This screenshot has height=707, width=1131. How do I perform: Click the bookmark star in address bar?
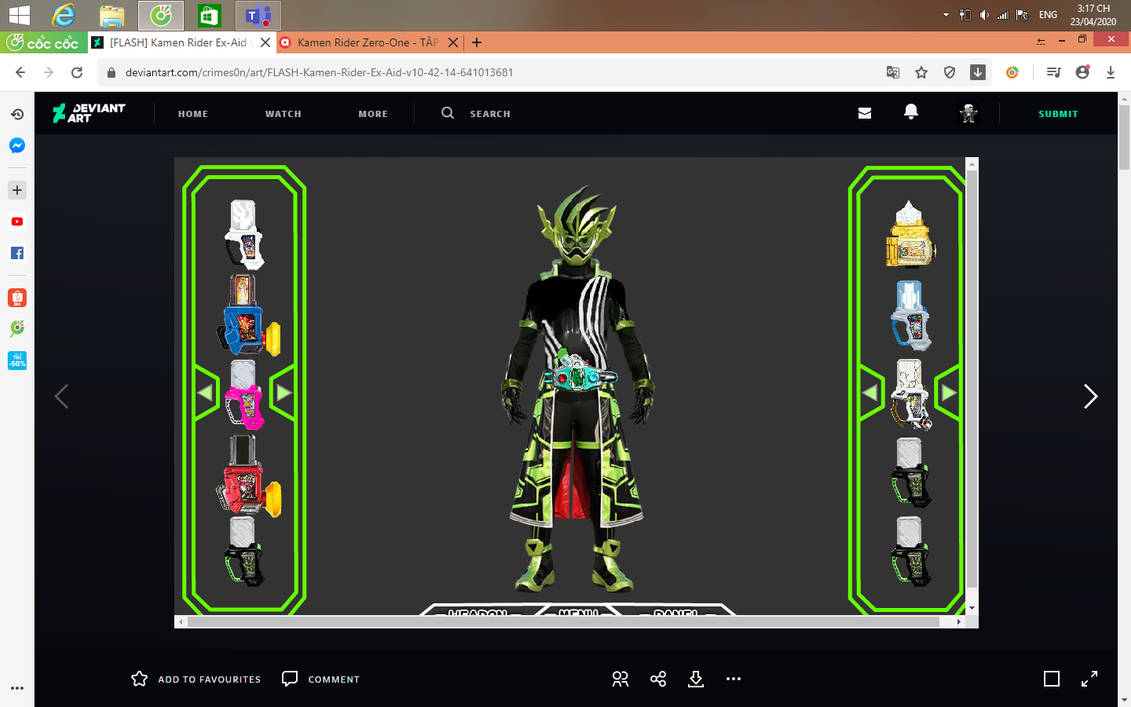click(921, 72)
